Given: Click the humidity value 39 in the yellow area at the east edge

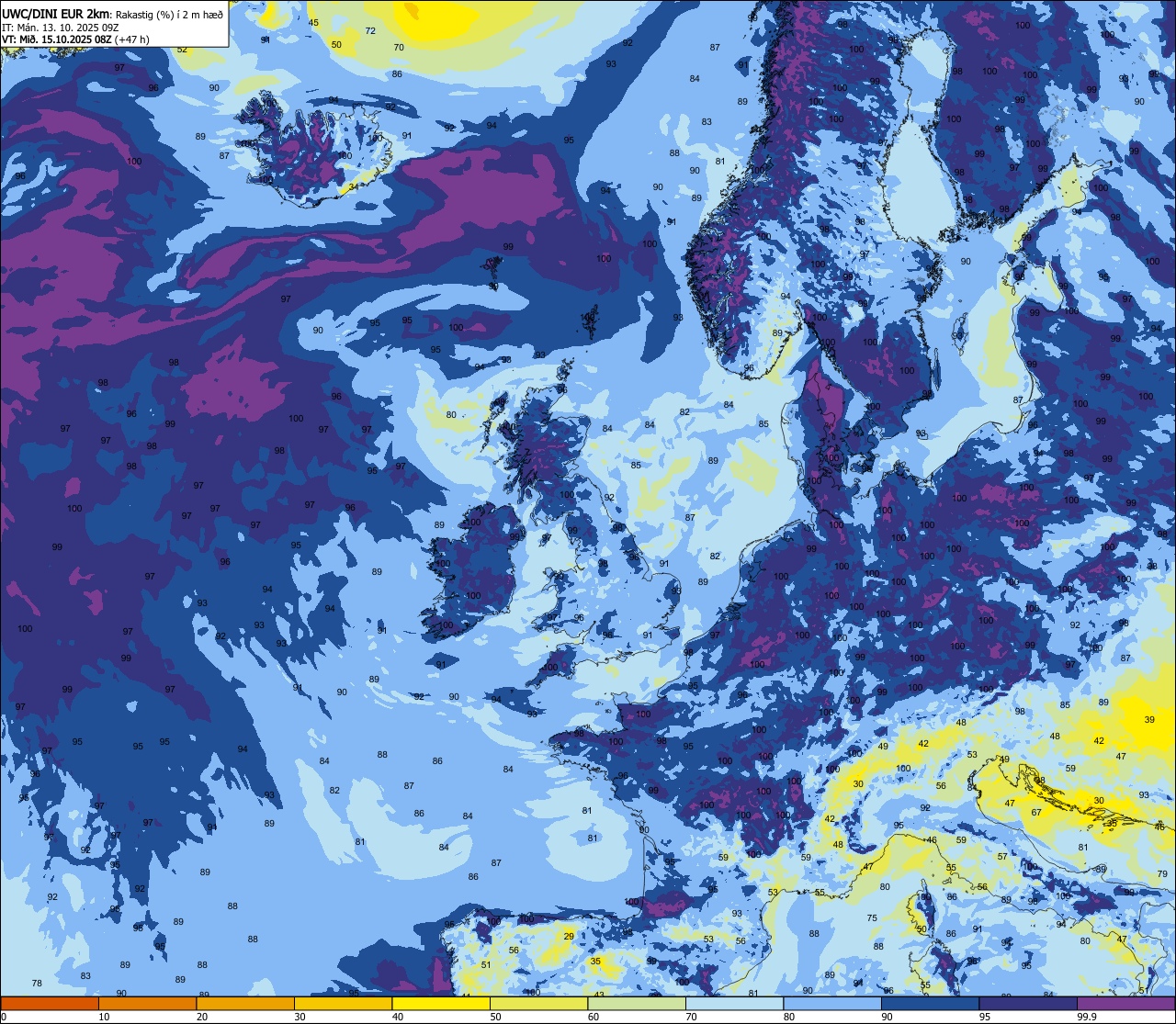Looking at the screenshot, I should point(1149,720).
